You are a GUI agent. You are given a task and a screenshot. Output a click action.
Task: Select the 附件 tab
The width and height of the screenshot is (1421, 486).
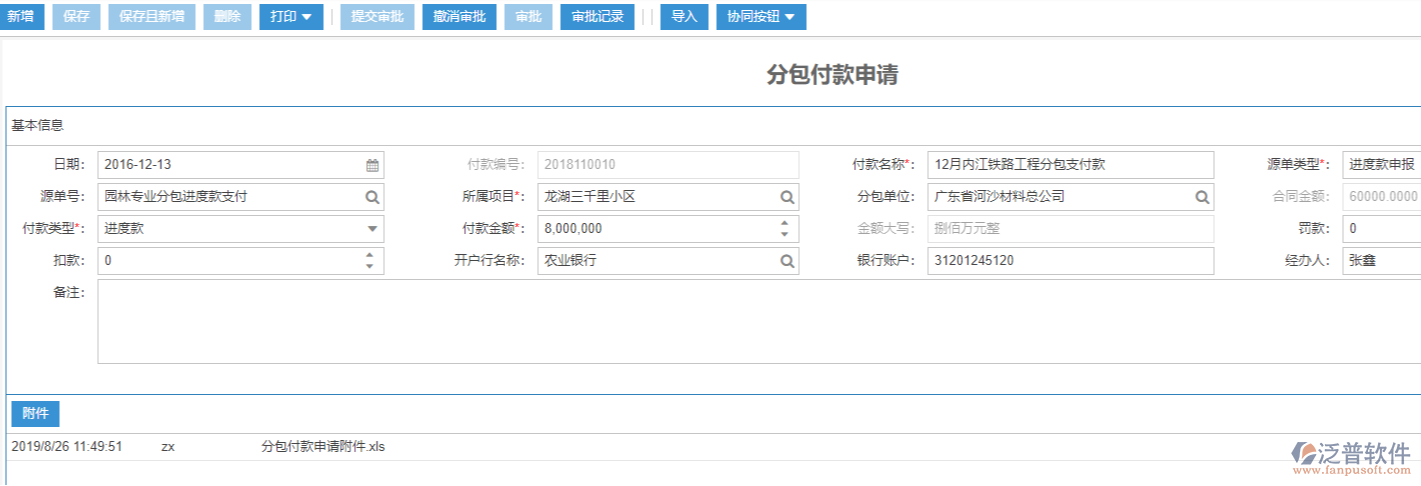point(35,414)
